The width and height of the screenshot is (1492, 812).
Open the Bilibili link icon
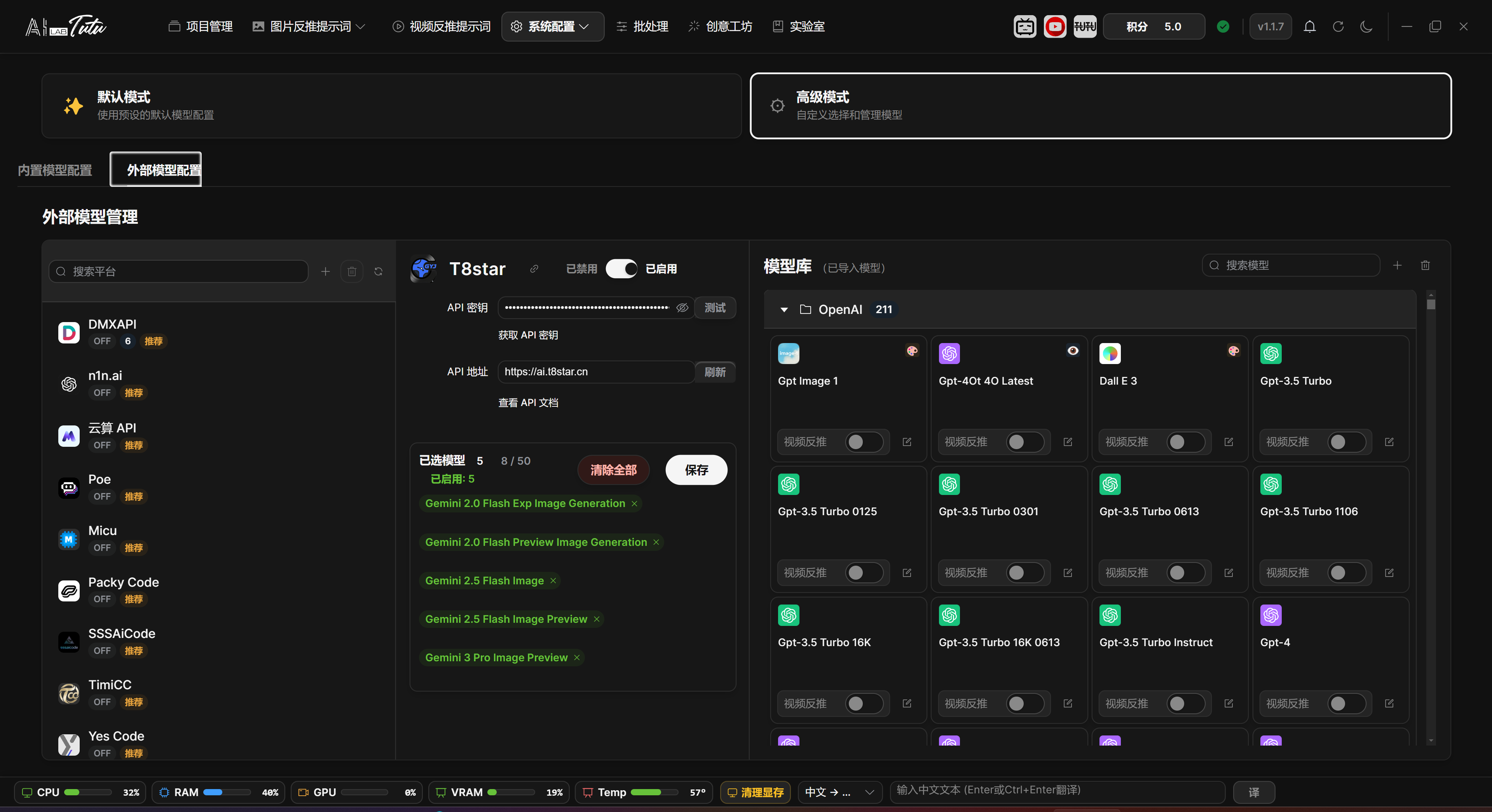(1024, 27)
